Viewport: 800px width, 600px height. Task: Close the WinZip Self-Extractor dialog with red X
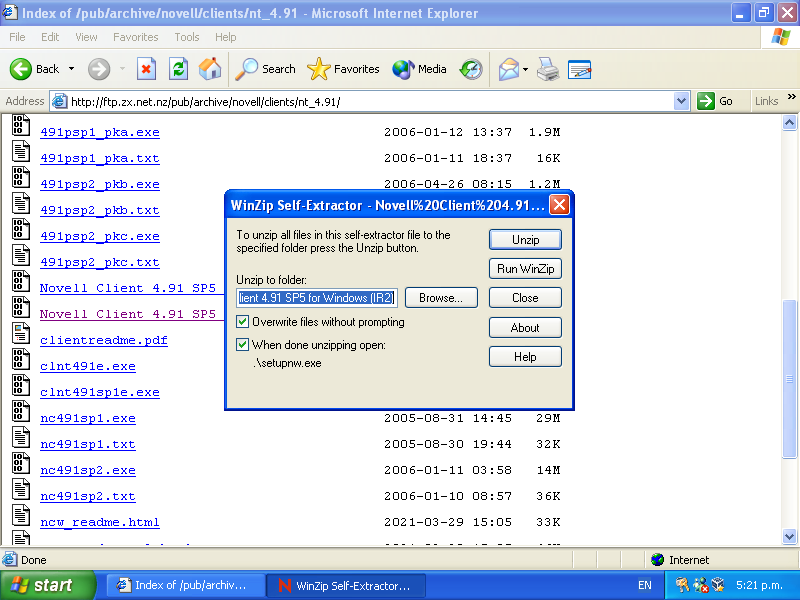pos(560,205)
